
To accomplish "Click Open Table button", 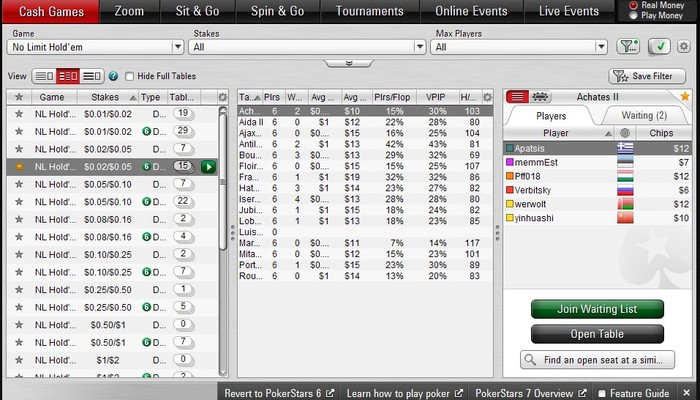I will pyautogui.click(x=597, y=334).
